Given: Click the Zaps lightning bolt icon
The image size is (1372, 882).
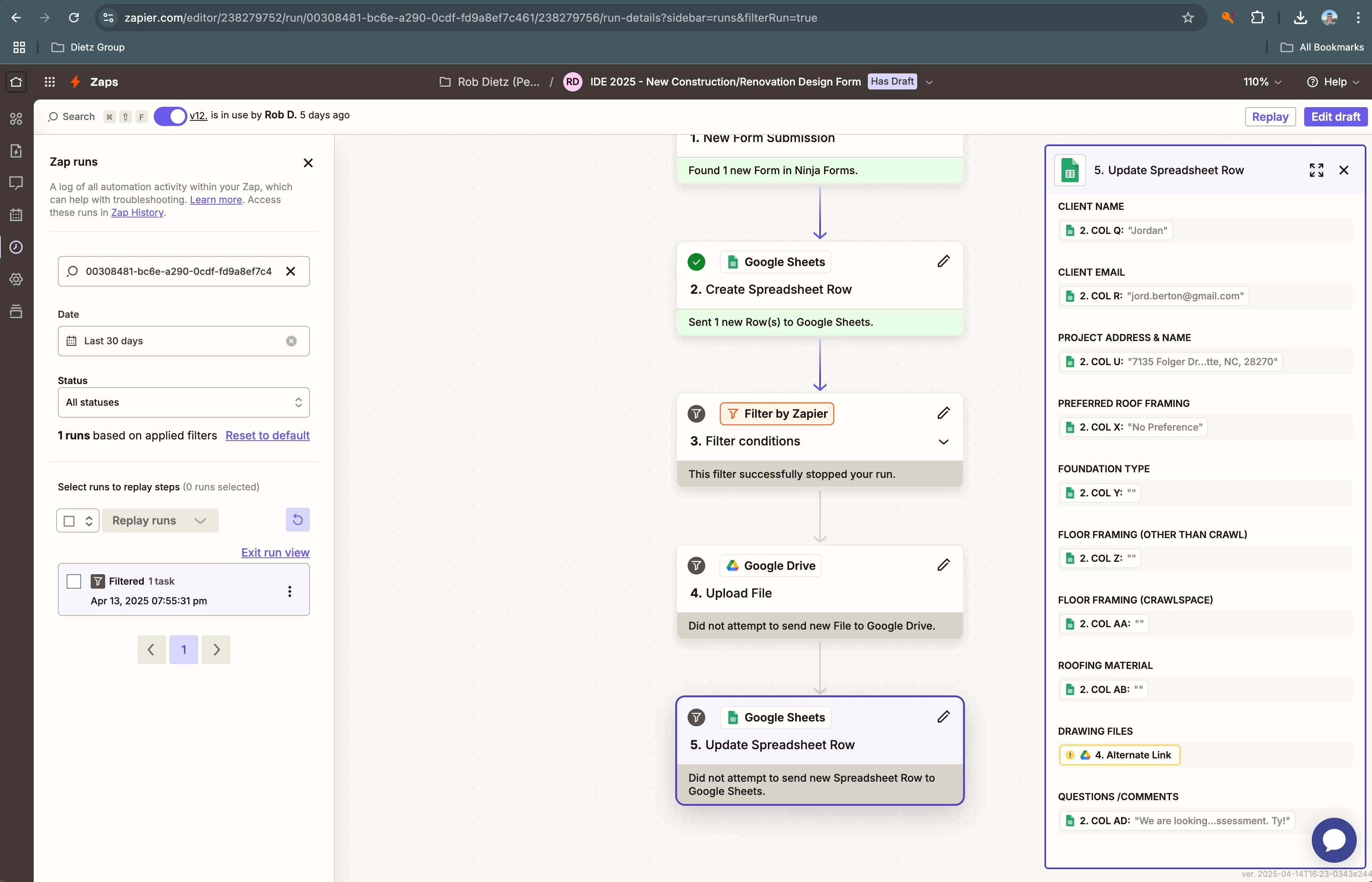Looking at the screenshot, I should pos(75,82).
